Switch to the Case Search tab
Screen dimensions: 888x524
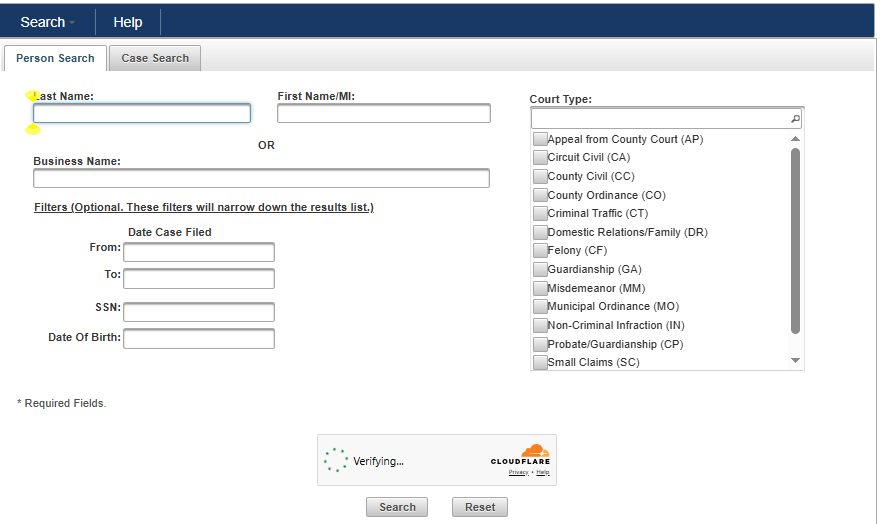pyautogui.click(x=155, y=58)
